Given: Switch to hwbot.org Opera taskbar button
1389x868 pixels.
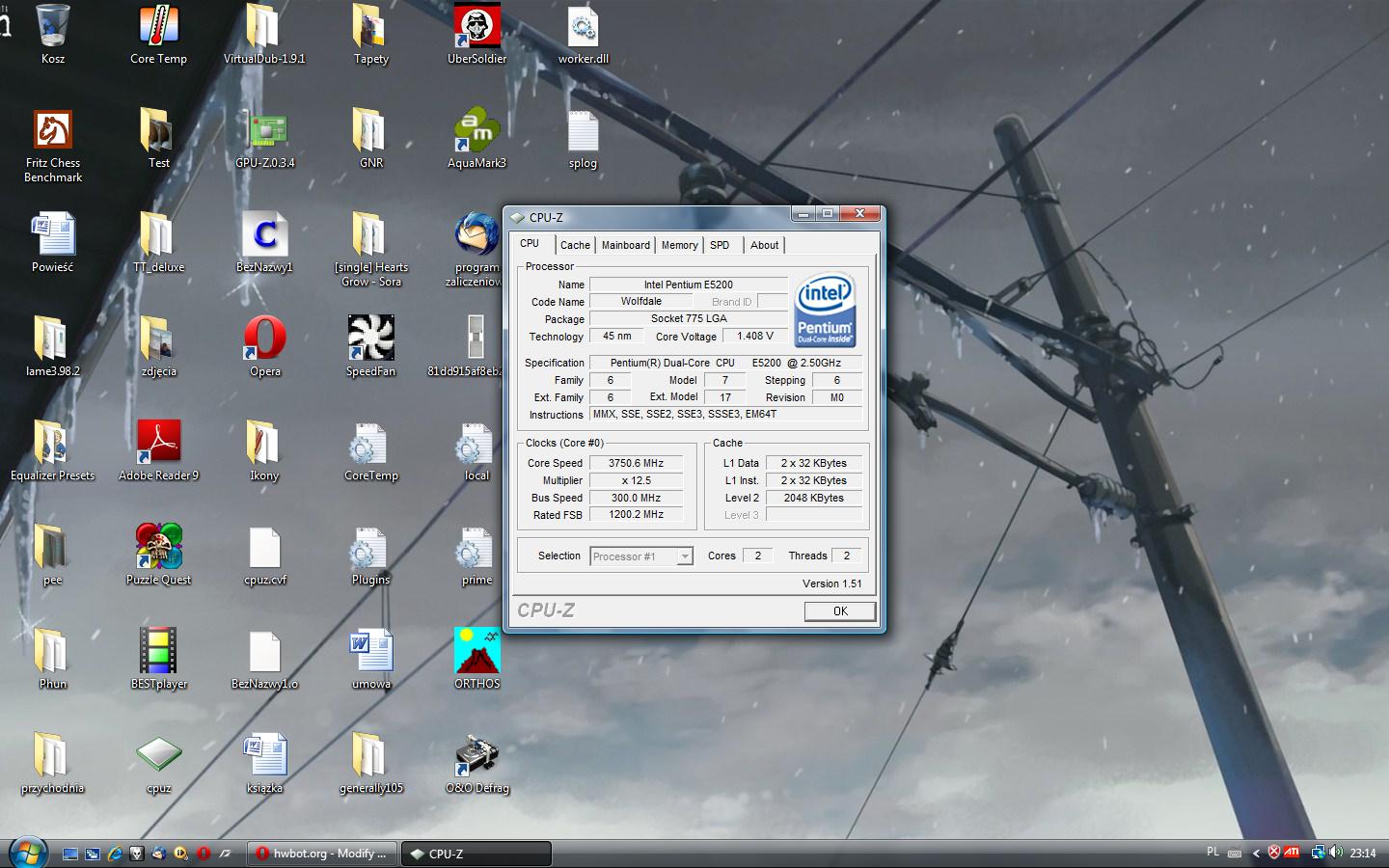Looking at the screenshot, I should [x=322, y=854].
